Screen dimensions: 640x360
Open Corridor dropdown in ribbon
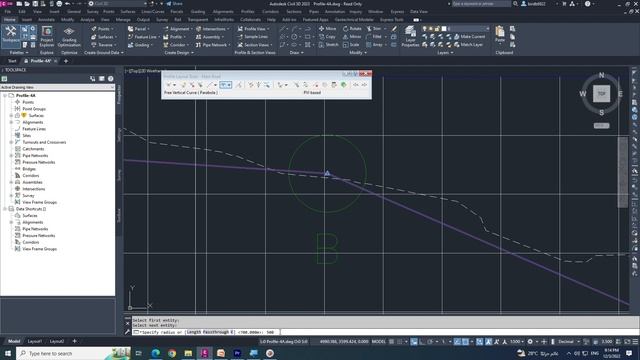[x=176, y=44]
